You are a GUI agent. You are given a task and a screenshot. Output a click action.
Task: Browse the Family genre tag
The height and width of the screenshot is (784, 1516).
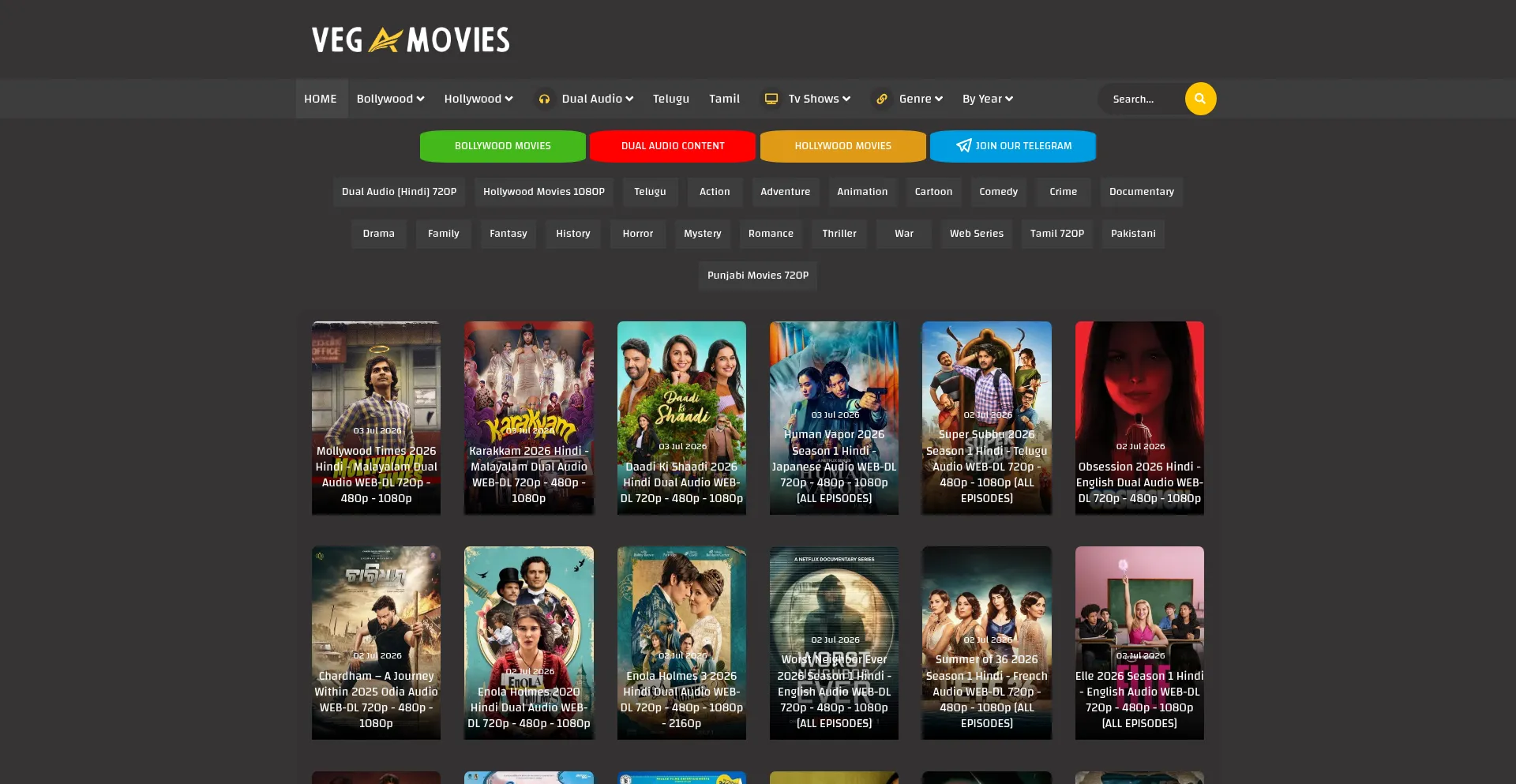[443, 234]
